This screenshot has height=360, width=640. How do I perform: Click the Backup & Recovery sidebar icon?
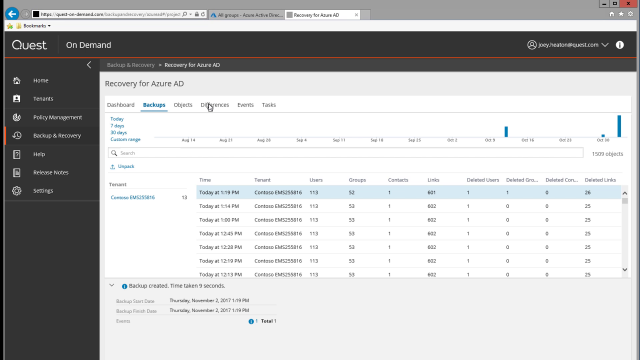pyautogui.click(x=17, y=136)
